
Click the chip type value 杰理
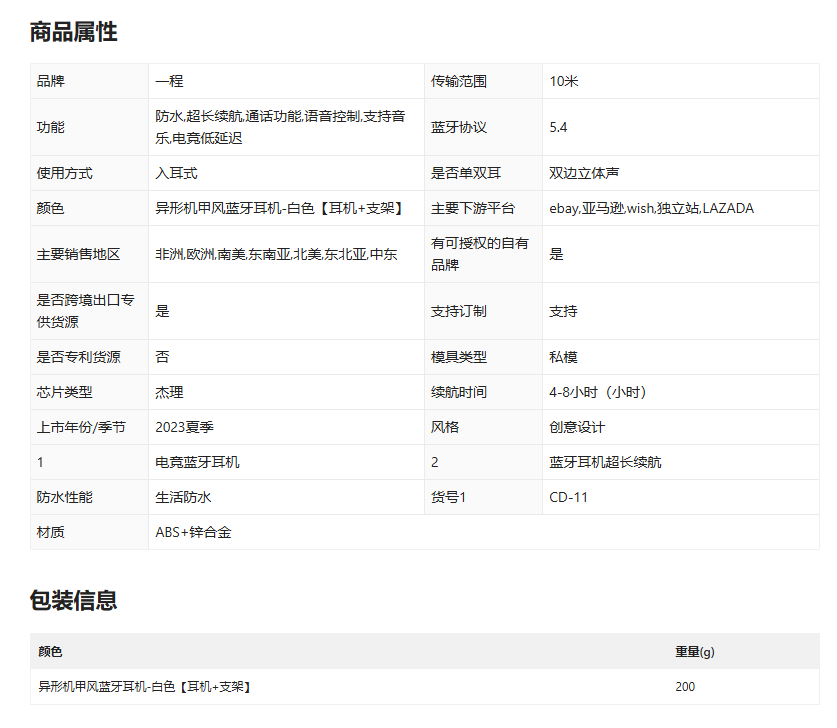tap(169, 392)
